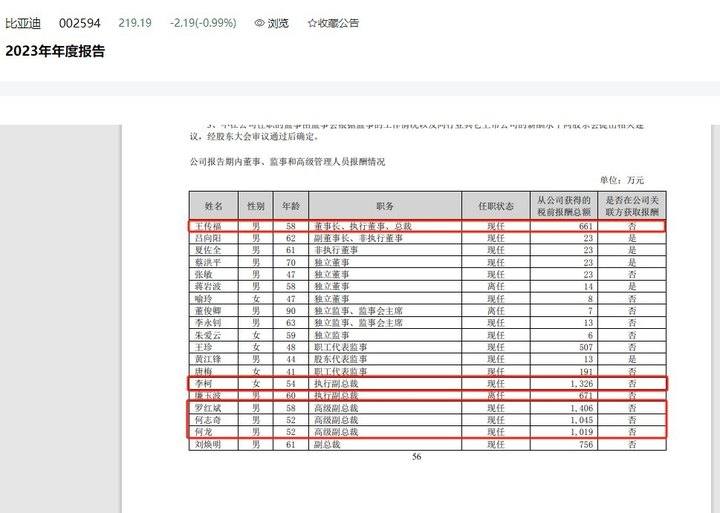Click the remuneration value 671
This screenshot has height=513, width=720.
pos(585,395)
